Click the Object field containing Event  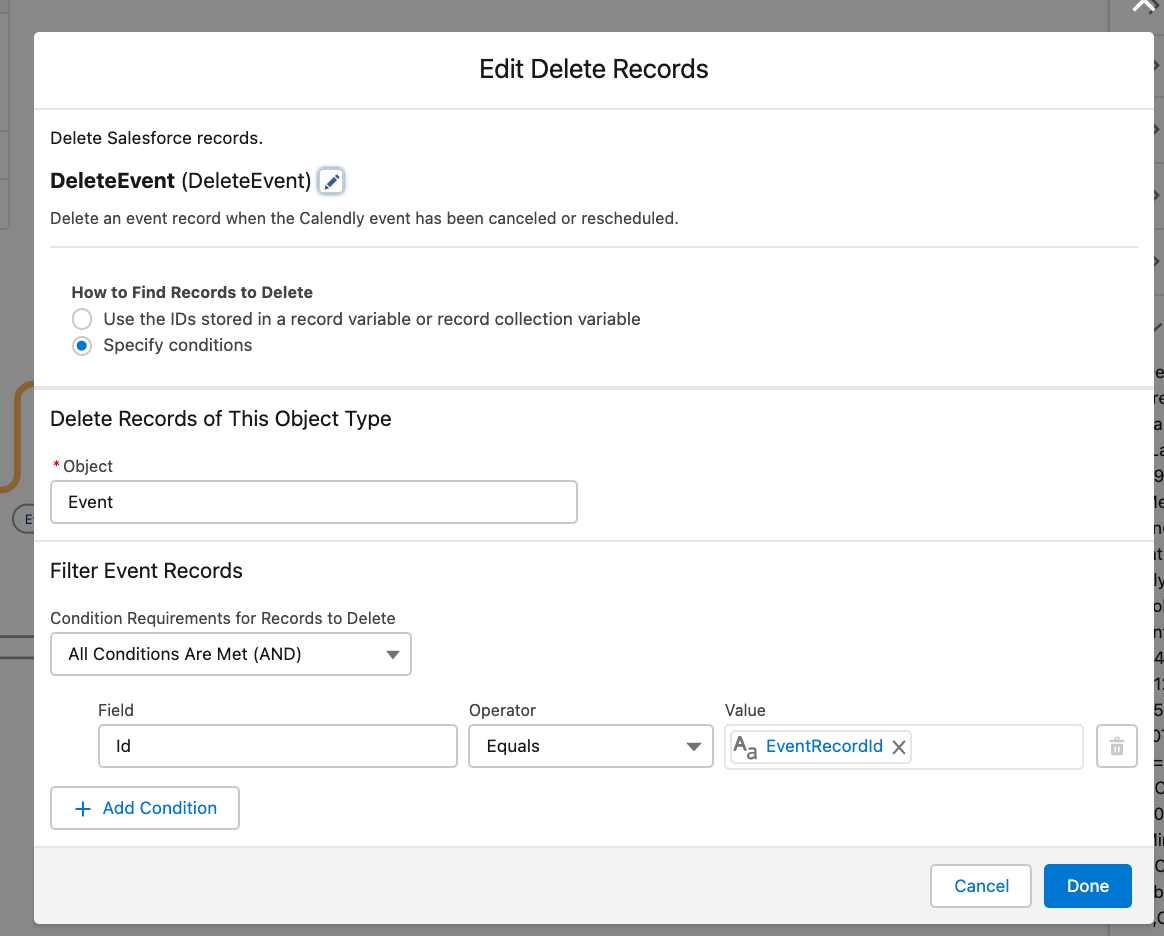click(313, 502)
